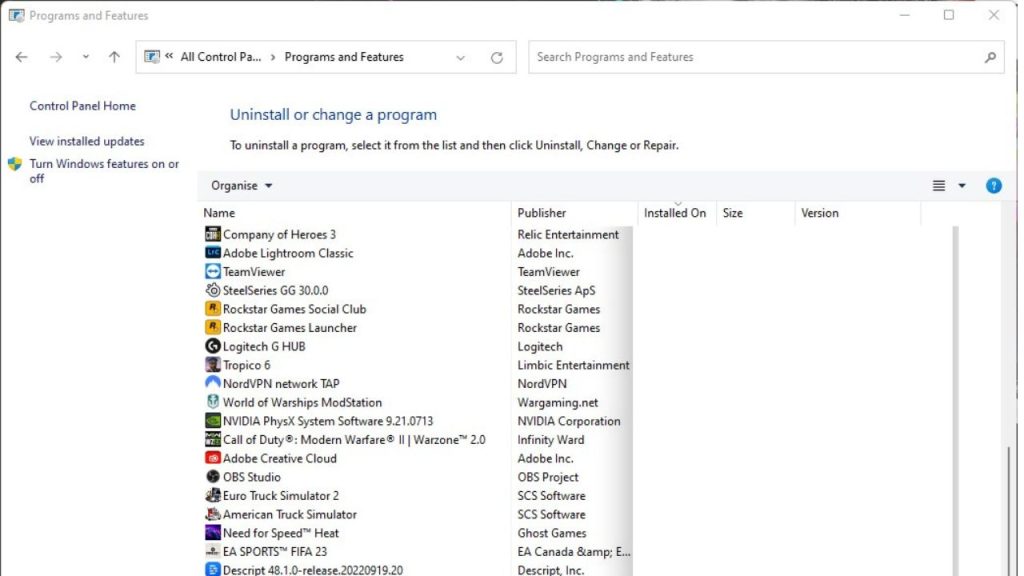Viewport: 1024px width, 576px height.
Task: Click the search magnifier icon
Action: coord(990,57)
